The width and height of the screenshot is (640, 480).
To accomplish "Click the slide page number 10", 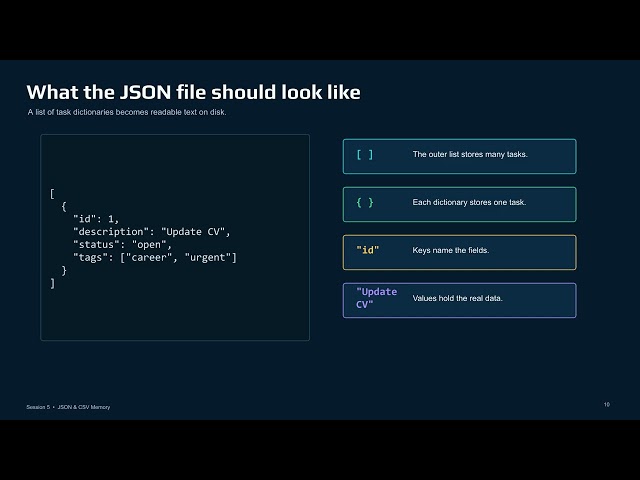I will point(607,404).
